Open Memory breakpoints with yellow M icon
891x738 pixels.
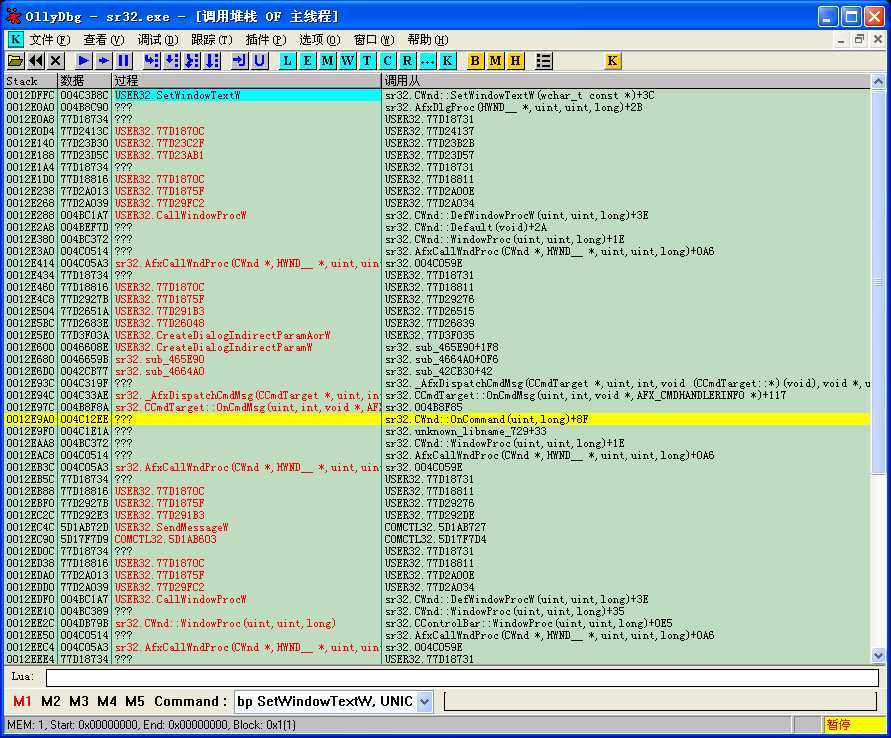click(x=496, y=60)
